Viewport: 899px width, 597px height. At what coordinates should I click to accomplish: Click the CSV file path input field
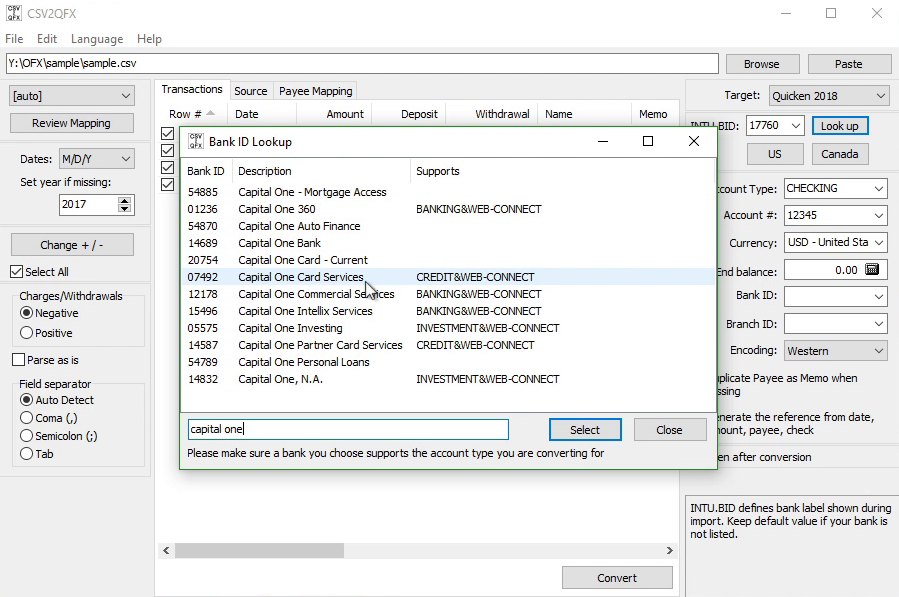(362, 63)
